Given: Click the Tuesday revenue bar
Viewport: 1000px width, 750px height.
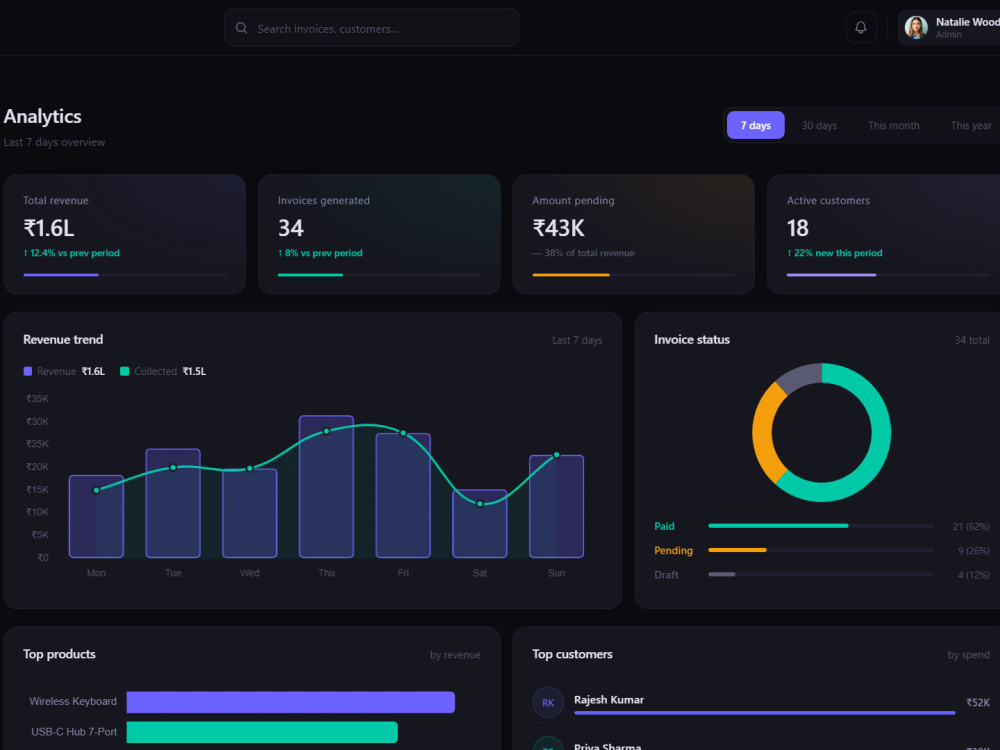Looking at the screenshot, I should 173,503.
